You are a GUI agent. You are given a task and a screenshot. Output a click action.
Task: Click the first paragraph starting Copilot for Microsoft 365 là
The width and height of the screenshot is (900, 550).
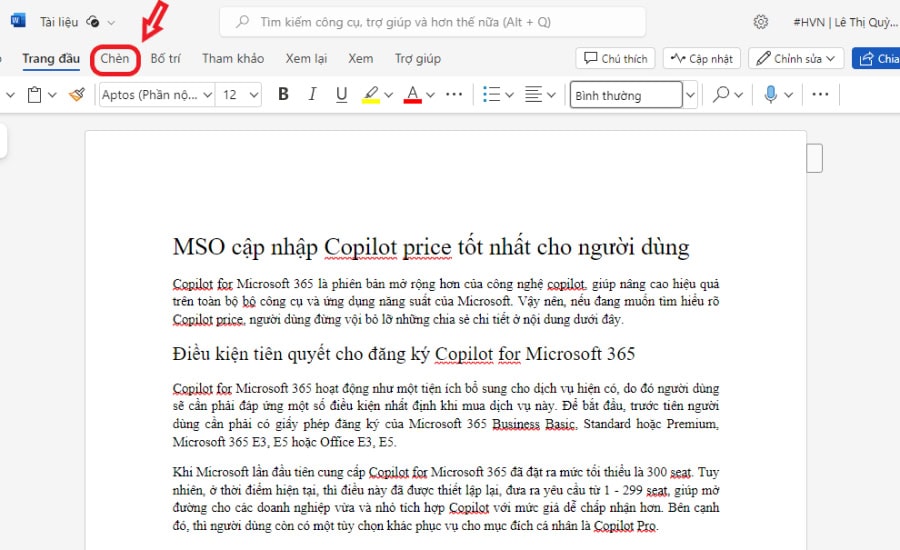(445, 301)
